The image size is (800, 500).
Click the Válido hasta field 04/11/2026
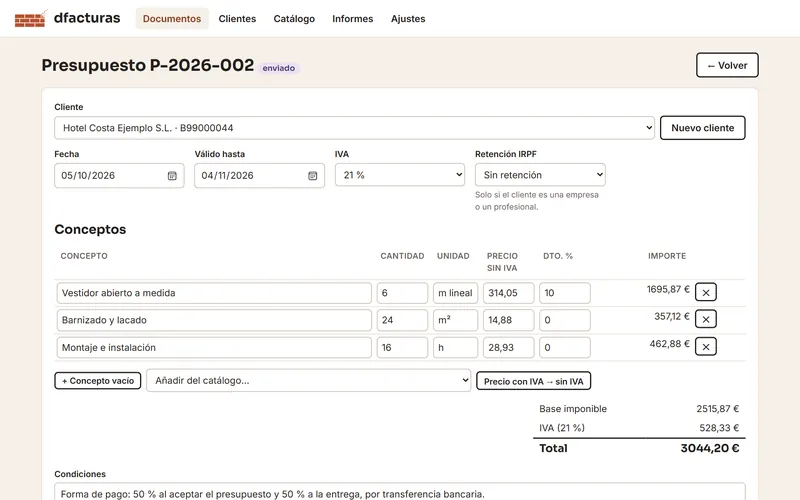coord(259,176)
